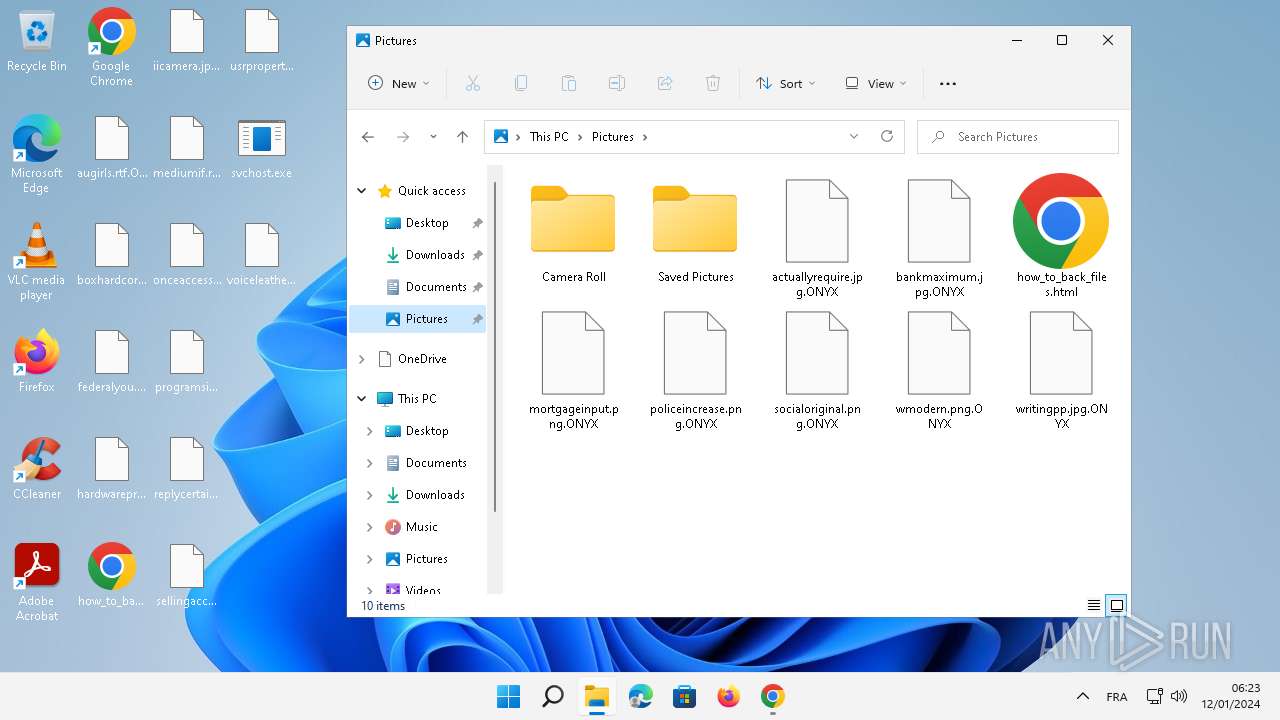Click the Rename icon in the toolbar
Viewport: 1280px width, 720px height.
pyautogui.click(x=617, y=84)
